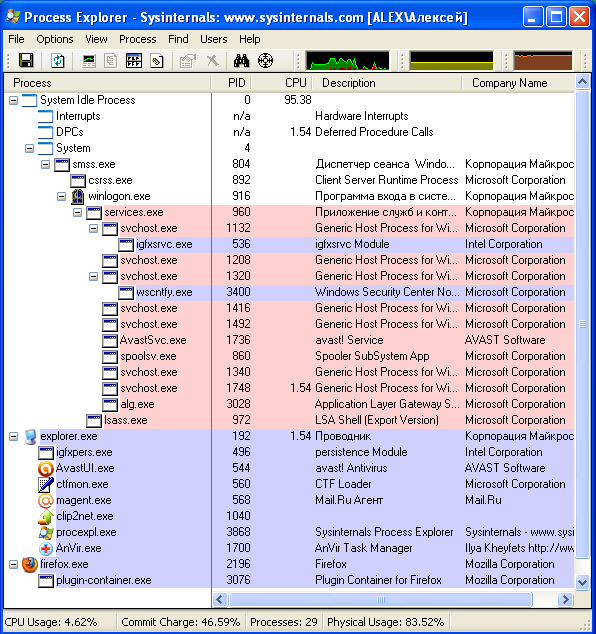Screen dimensions: 596x634
Task: Click the Save toolbar icon
Action: pos(26,61)
